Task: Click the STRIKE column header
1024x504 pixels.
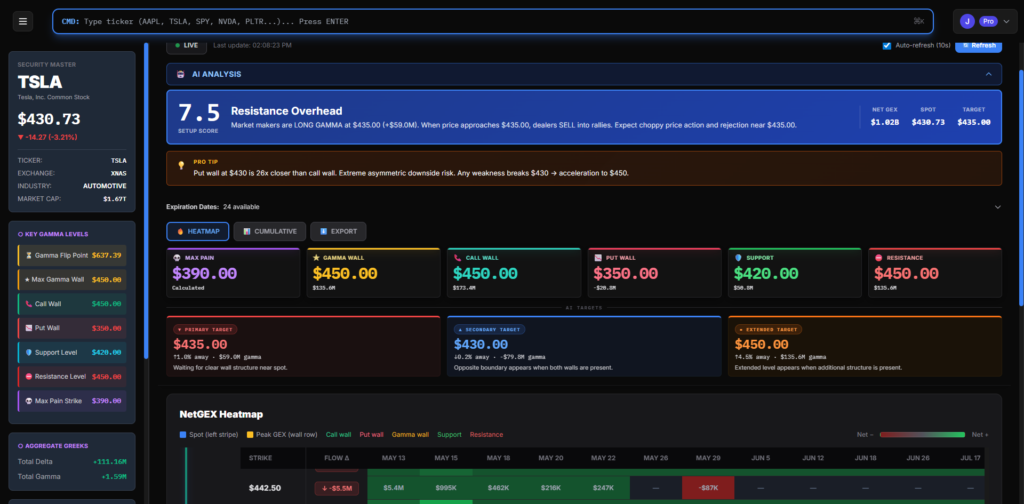Action: tap(261, 458)
